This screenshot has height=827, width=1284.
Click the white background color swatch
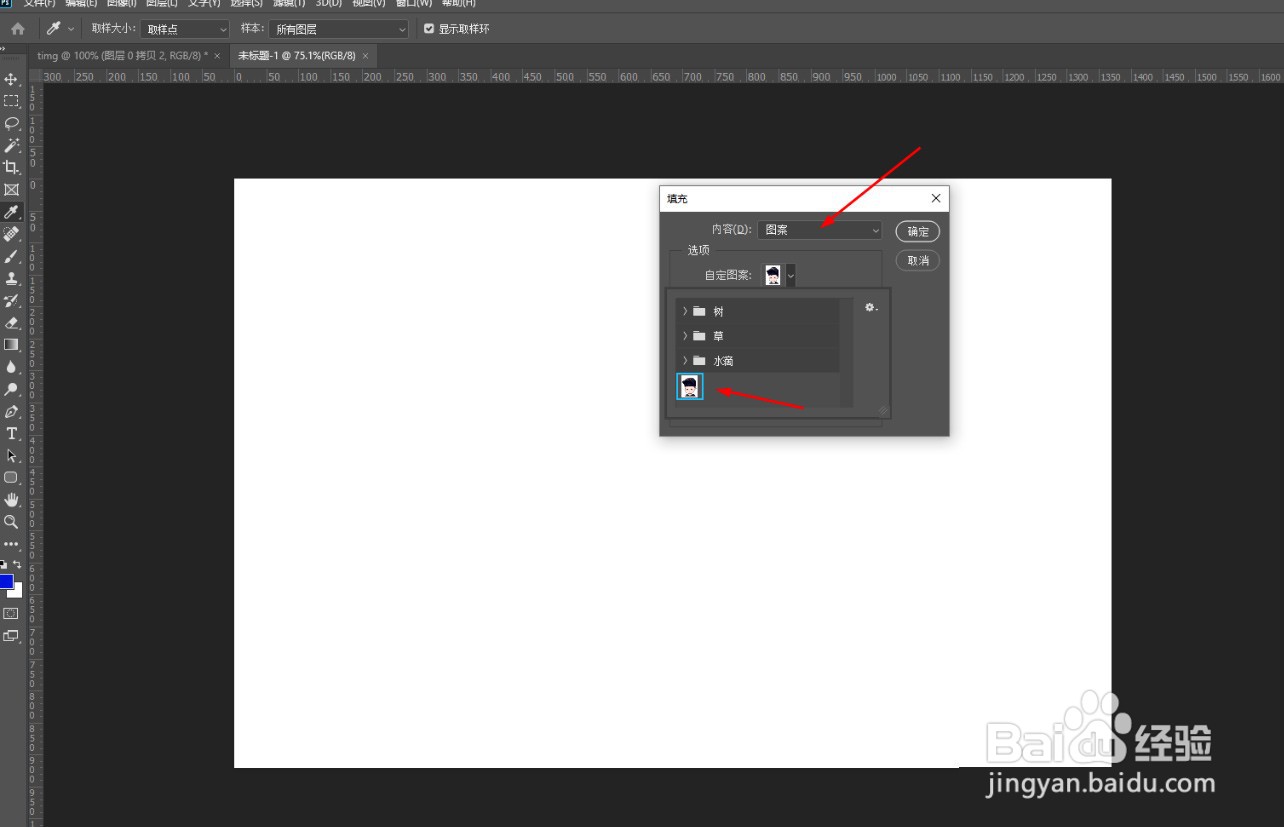[x=17, y=592]
